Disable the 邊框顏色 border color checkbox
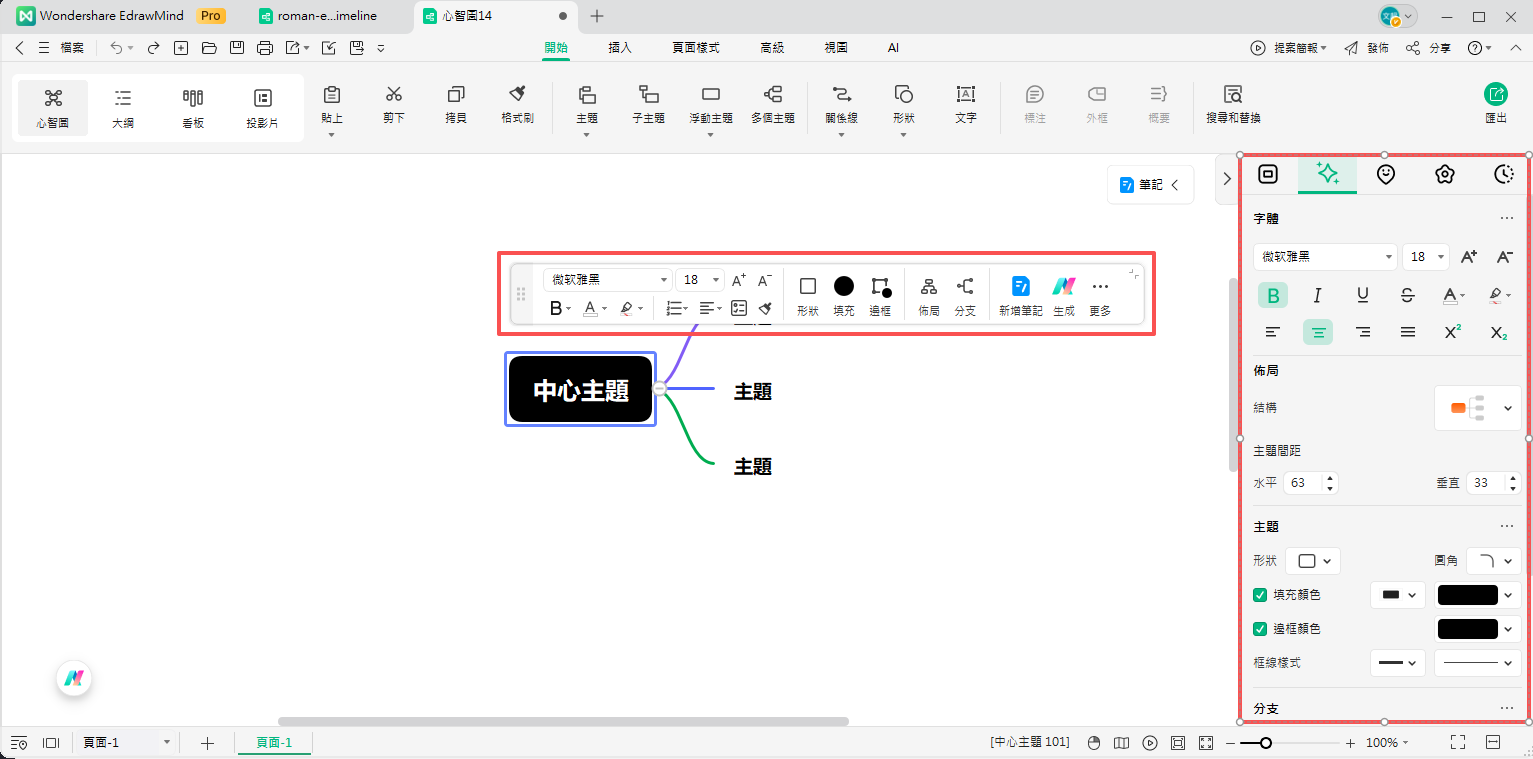1533x759 pixels. tap(1260, 628)
